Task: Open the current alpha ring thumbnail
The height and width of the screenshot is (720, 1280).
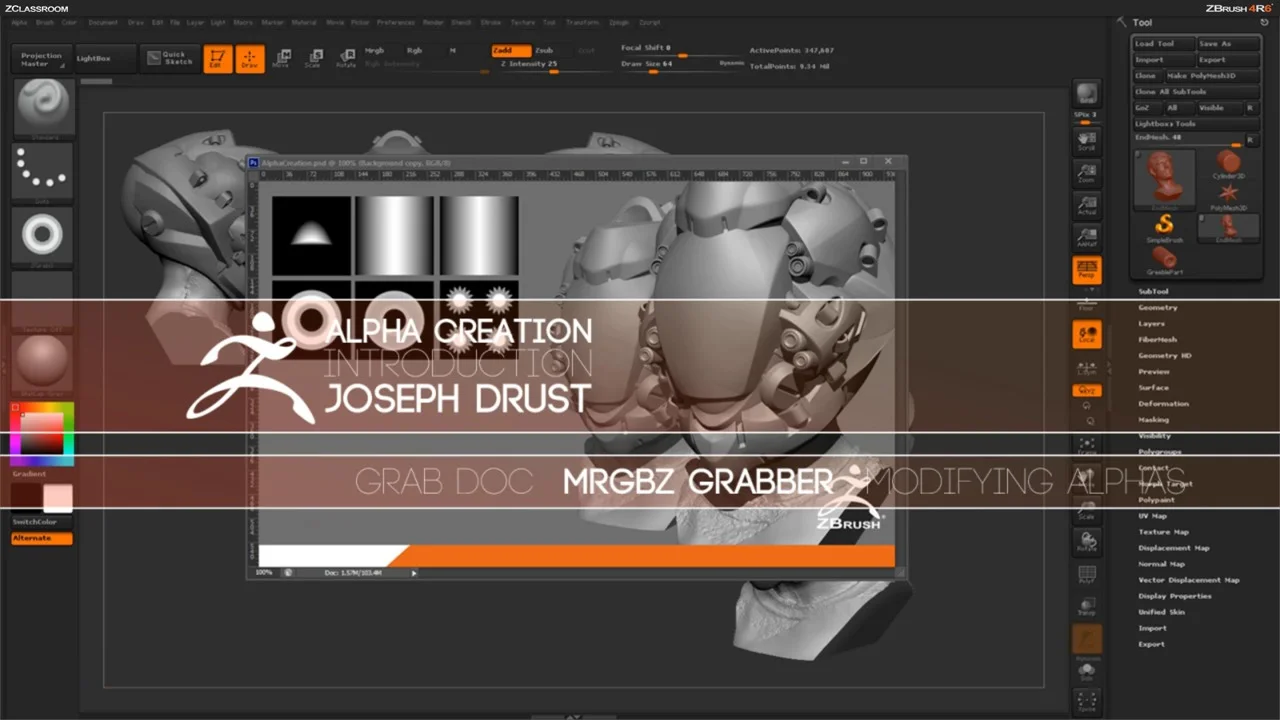Action: 43,235
